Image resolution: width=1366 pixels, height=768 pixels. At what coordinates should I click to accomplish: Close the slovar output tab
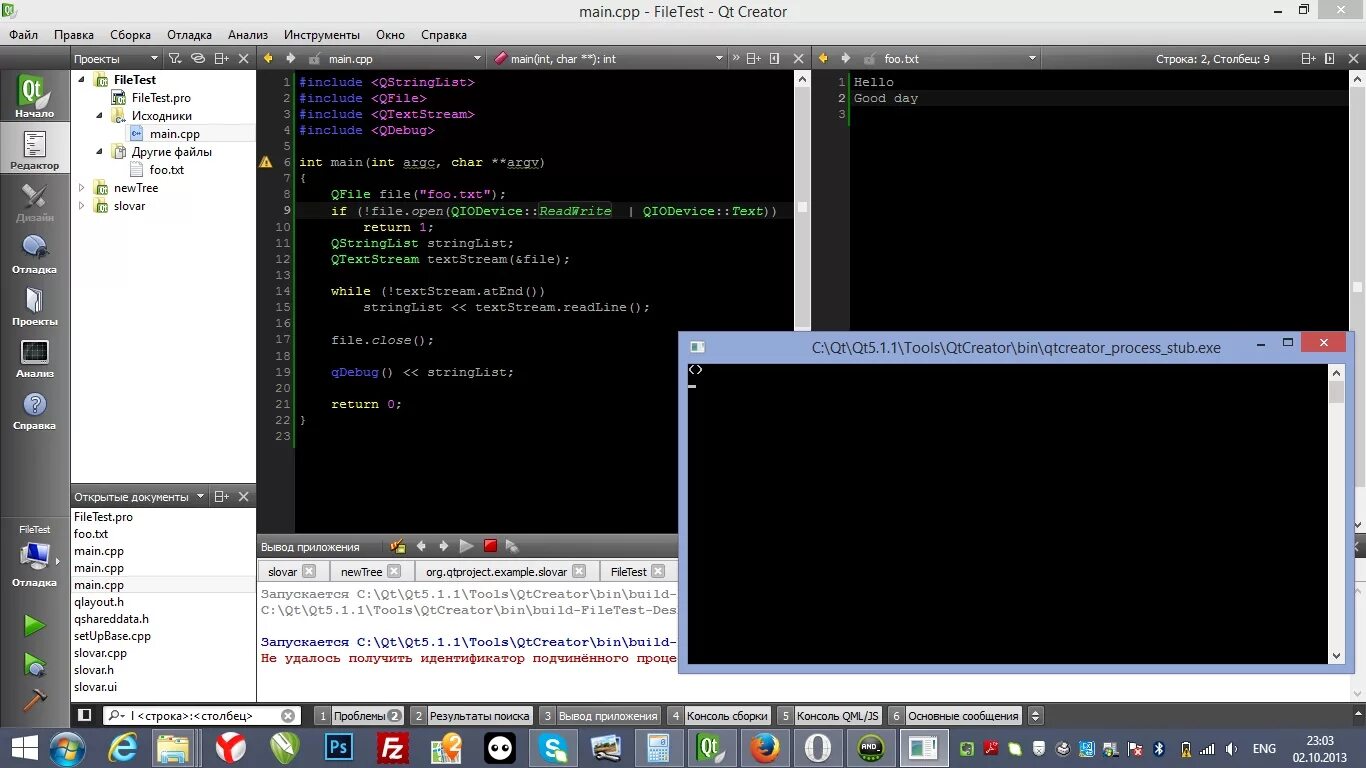click(309, 571)
